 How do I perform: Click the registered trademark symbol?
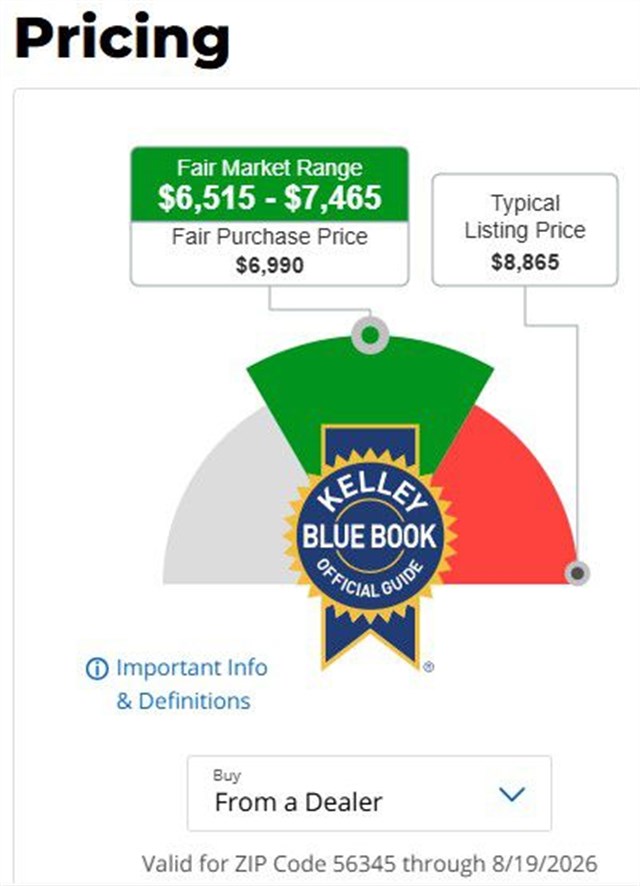[429, 667]
